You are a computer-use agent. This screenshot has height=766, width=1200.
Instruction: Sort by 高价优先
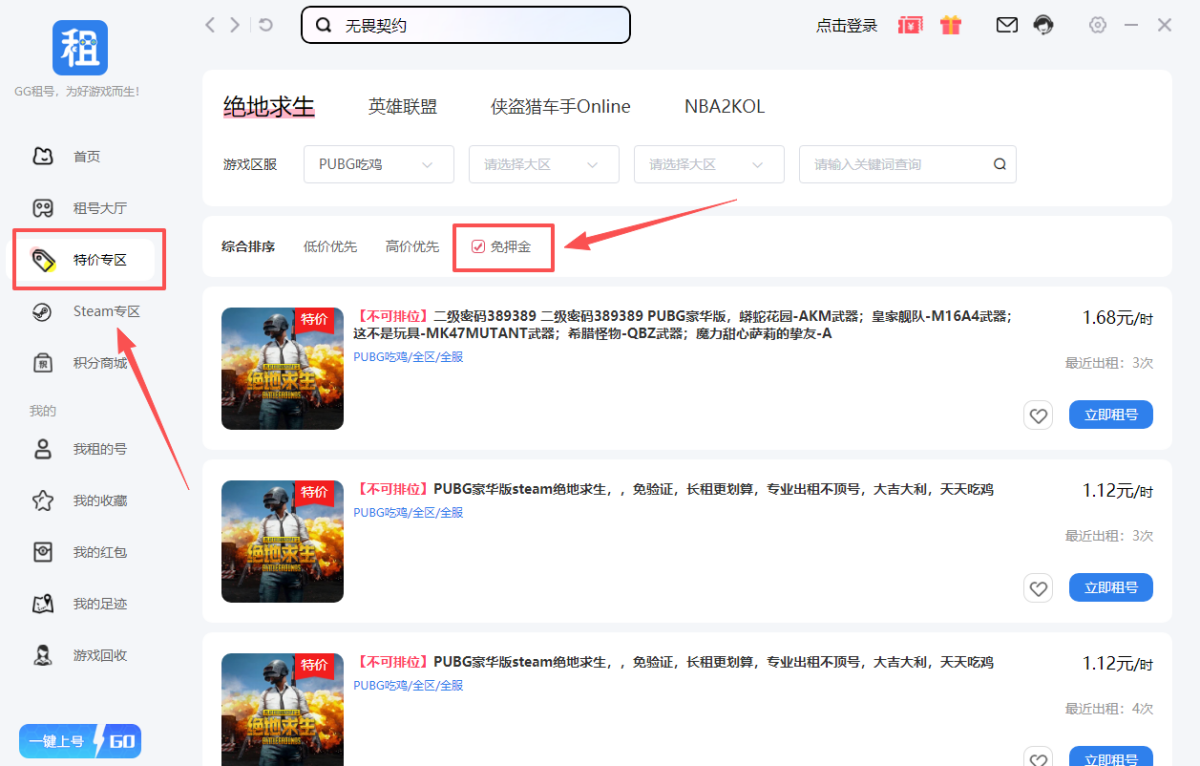pyautogui.click(x=412, y=246)
